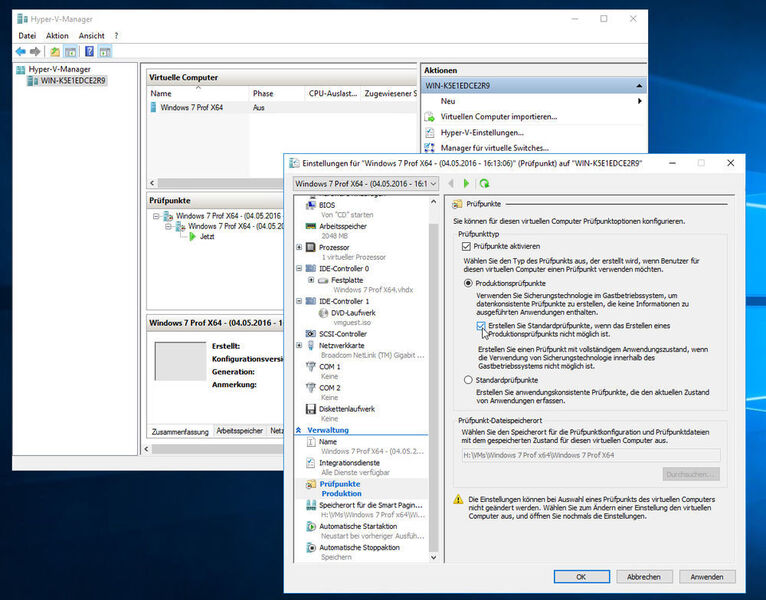
Task: Collapse the top checkpoint tree node
Action: point(156,216)
